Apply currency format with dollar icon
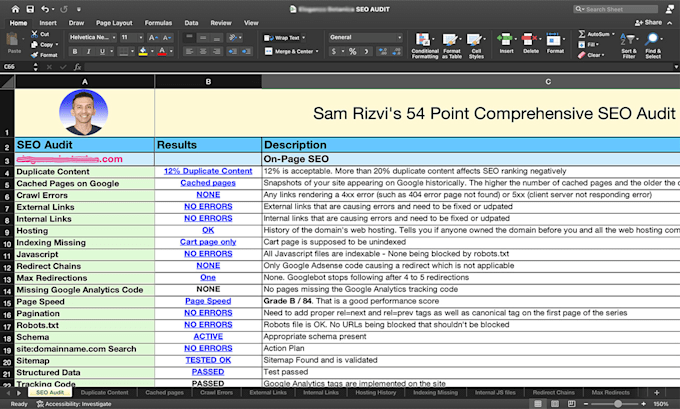680x409 pixels. click(x=333, y=52)
